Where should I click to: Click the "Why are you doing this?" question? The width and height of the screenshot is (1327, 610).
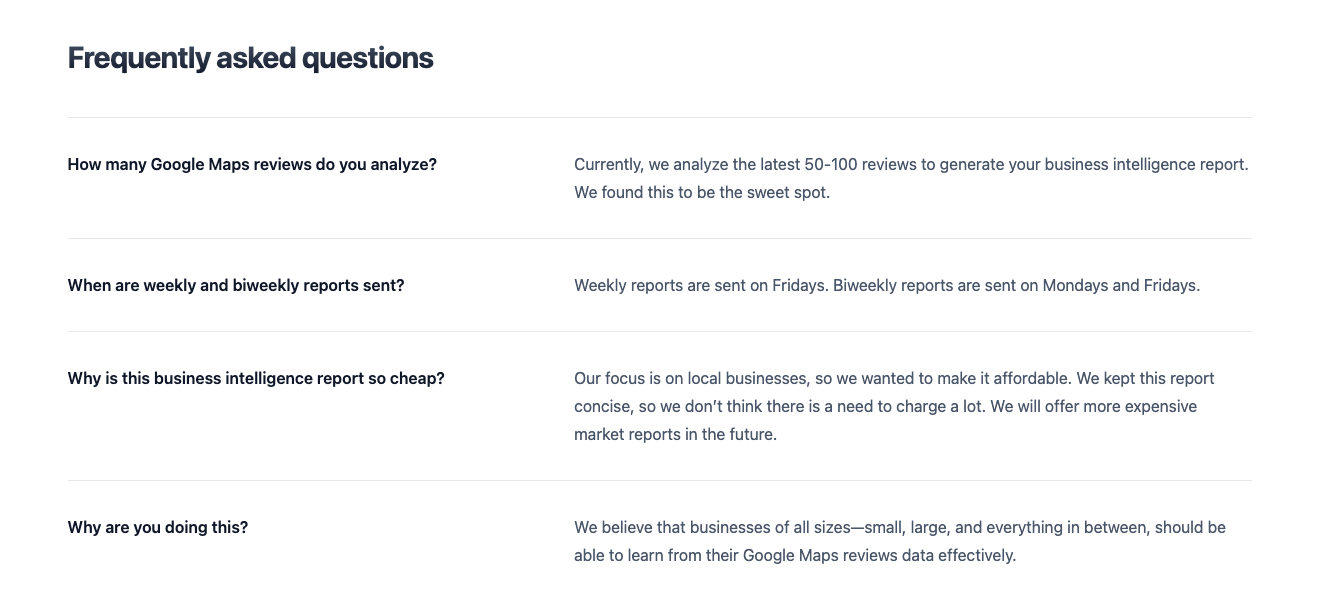158,528
